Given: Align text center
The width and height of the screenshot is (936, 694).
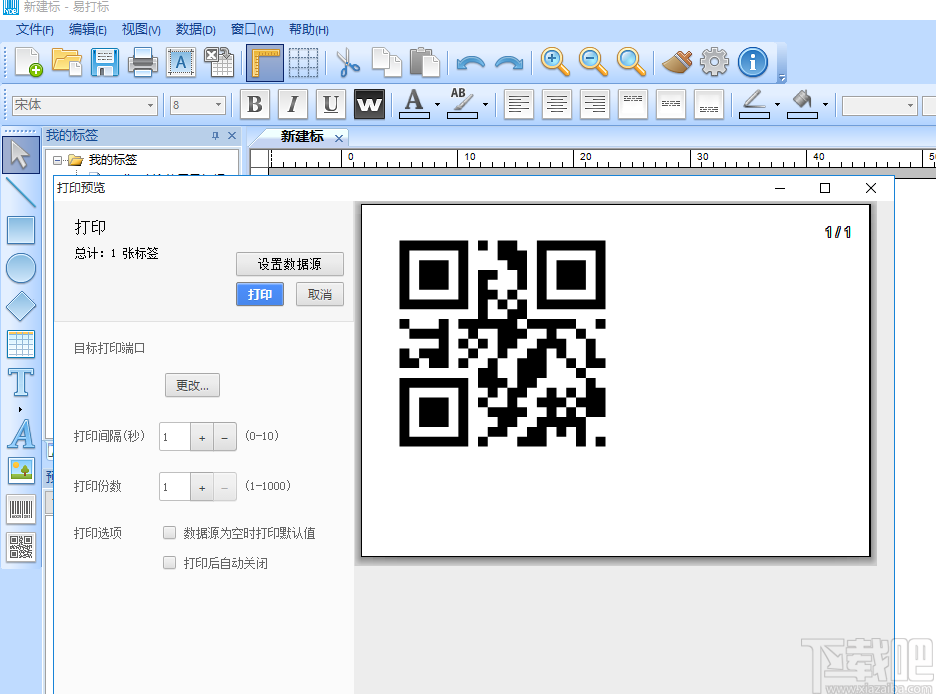Looking at the screenshot, I should pyautogui.click(x=557, y=104).
